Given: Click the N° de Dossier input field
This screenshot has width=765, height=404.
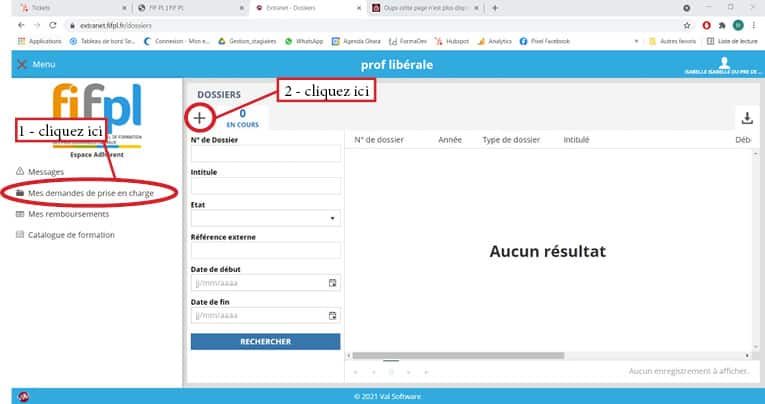Looking at the screenshot, I should [266, 154].
